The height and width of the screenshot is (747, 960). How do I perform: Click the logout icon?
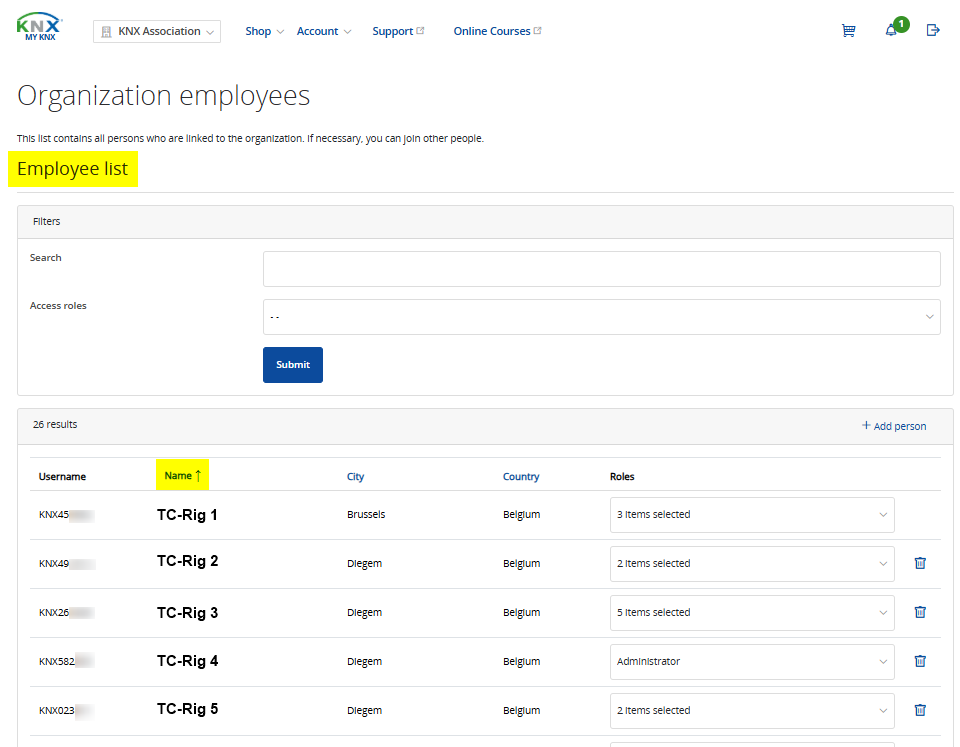pyautogui.click(x=932, y=30)
